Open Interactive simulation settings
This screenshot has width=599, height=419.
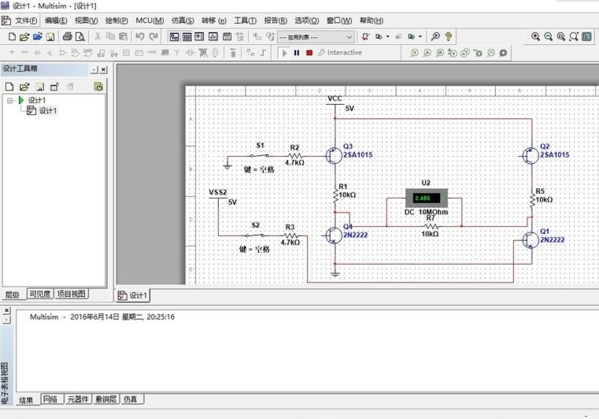pos(340,53)
